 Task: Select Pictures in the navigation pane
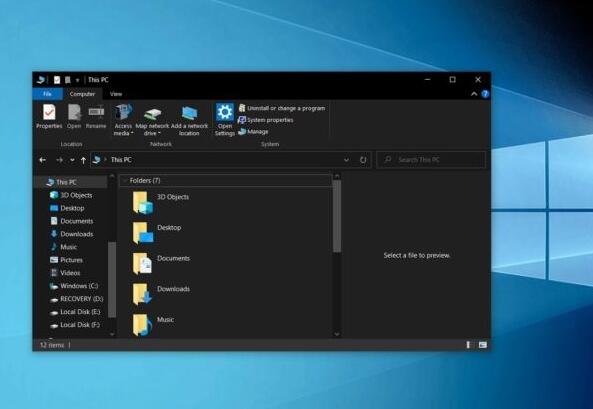(67, 260)
